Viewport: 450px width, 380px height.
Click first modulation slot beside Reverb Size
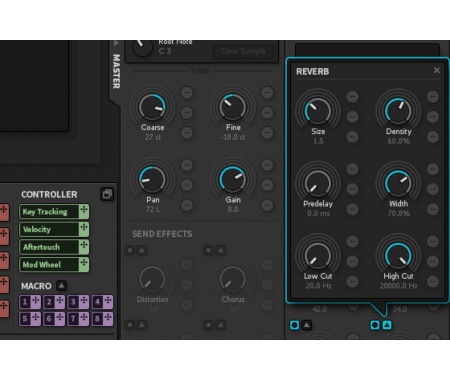(352, 97)
